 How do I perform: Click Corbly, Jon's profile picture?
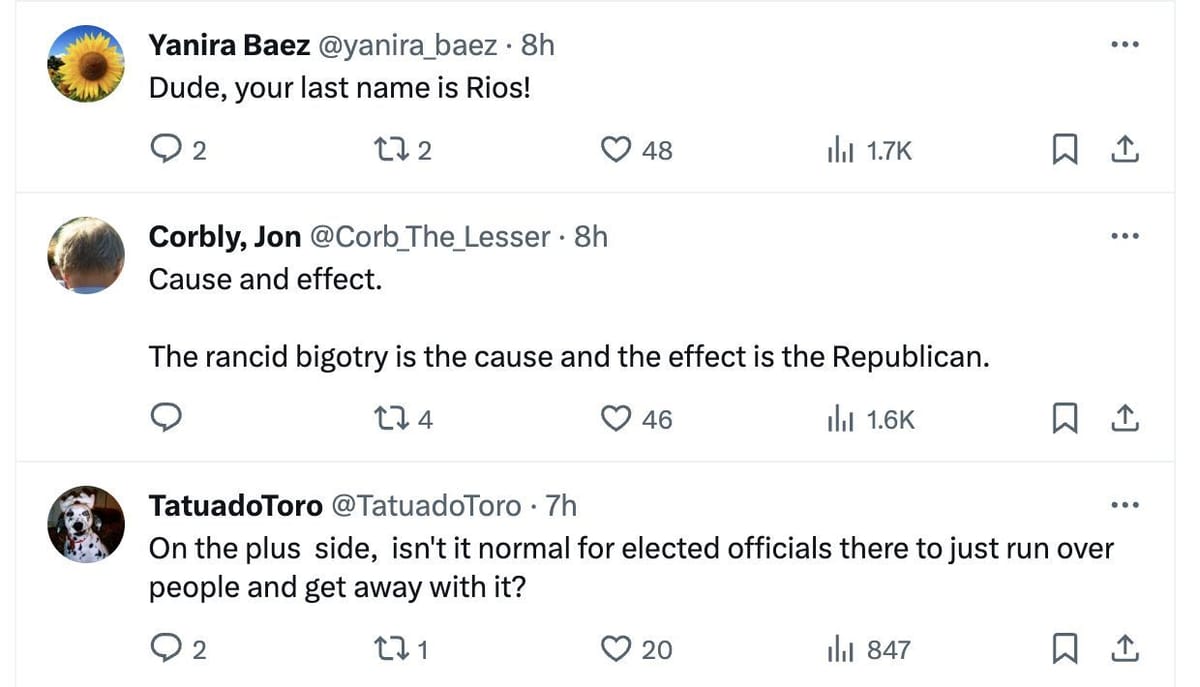click(86, 255)
